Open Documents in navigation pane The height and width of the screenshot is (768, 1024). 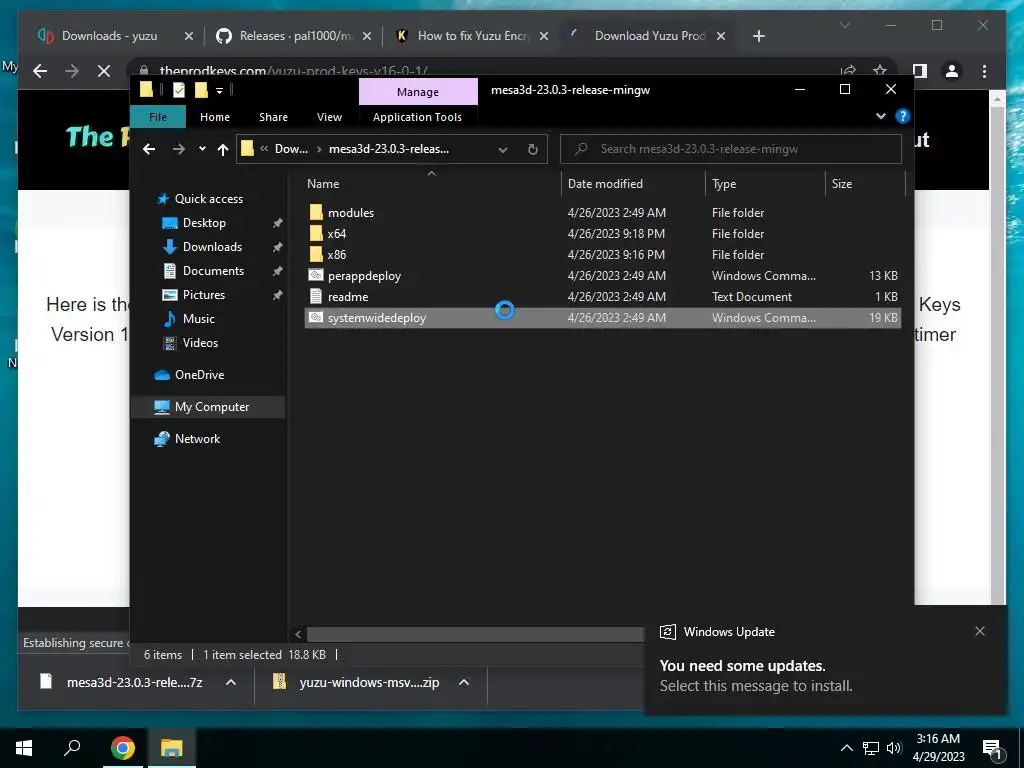(214, 271)
